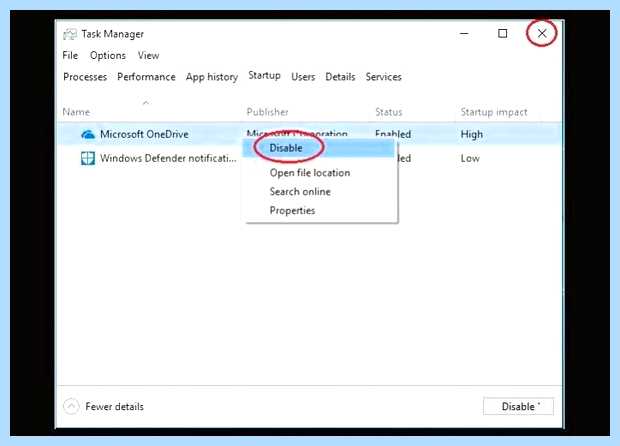Select the Startup tab

pyautogui.click(x=265, y=76)
